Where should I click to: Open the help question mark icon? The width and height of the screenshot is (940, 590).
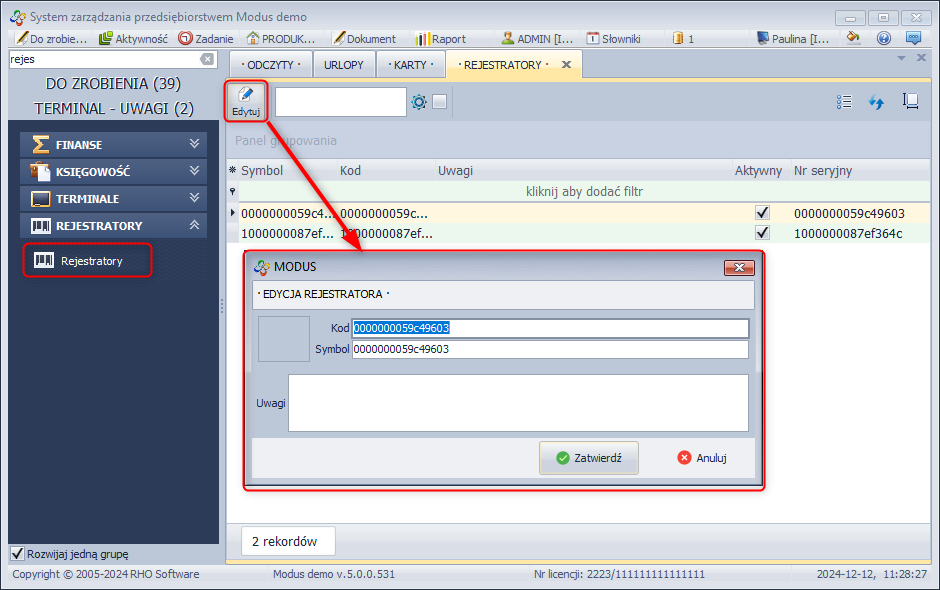pyautogui.click(x=883, y=38)
